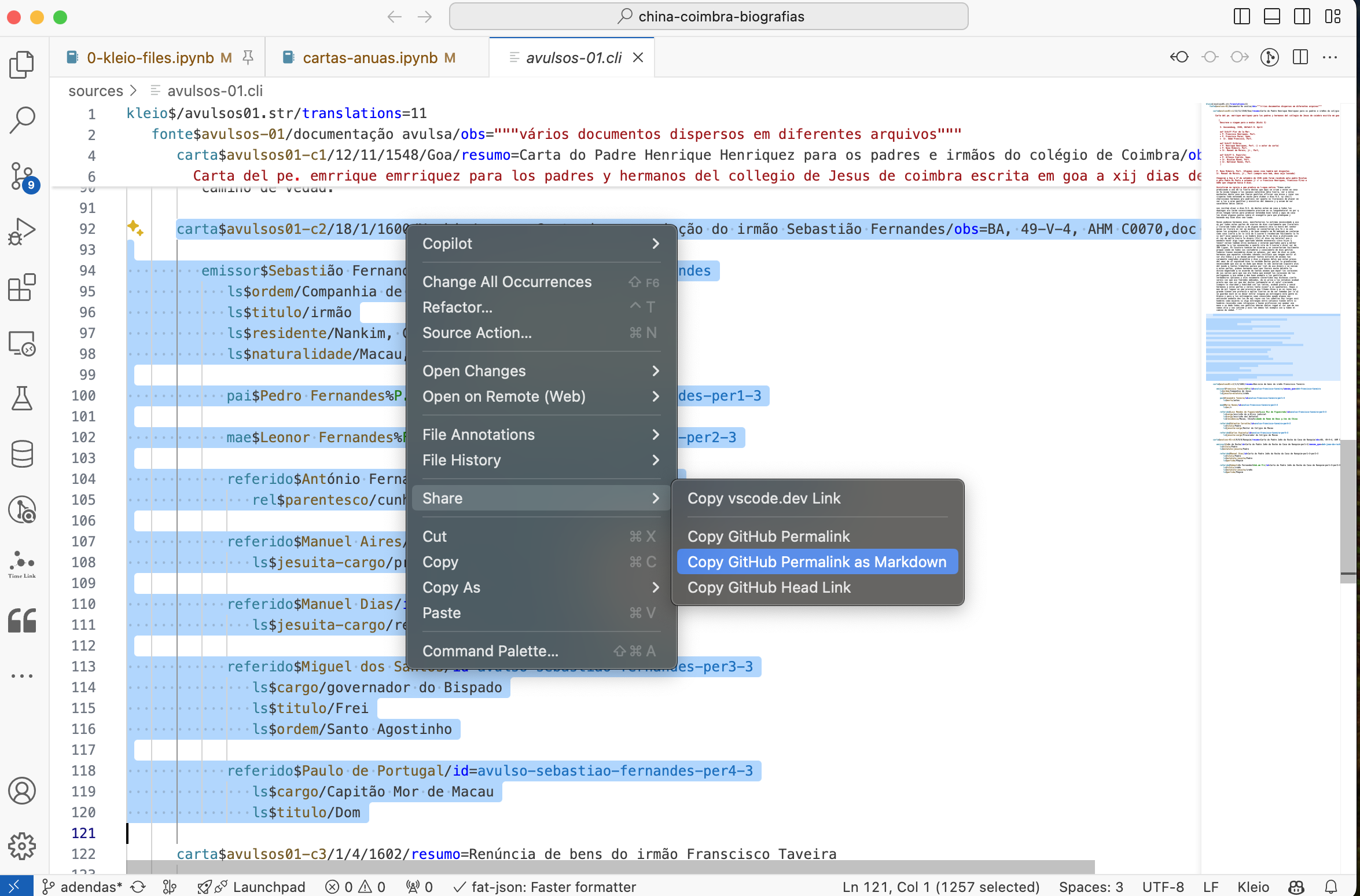This screenshot has width=1360, height=896.
Task: Open Accounts in the activity bar
Action: click(22, 791)
